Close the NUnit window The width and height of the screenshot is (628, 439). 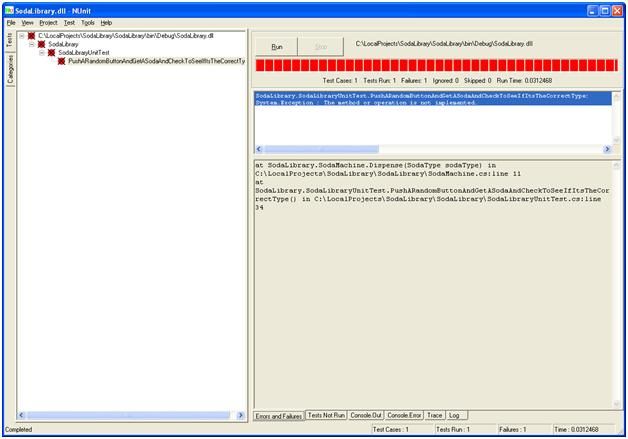coord(617,11)
